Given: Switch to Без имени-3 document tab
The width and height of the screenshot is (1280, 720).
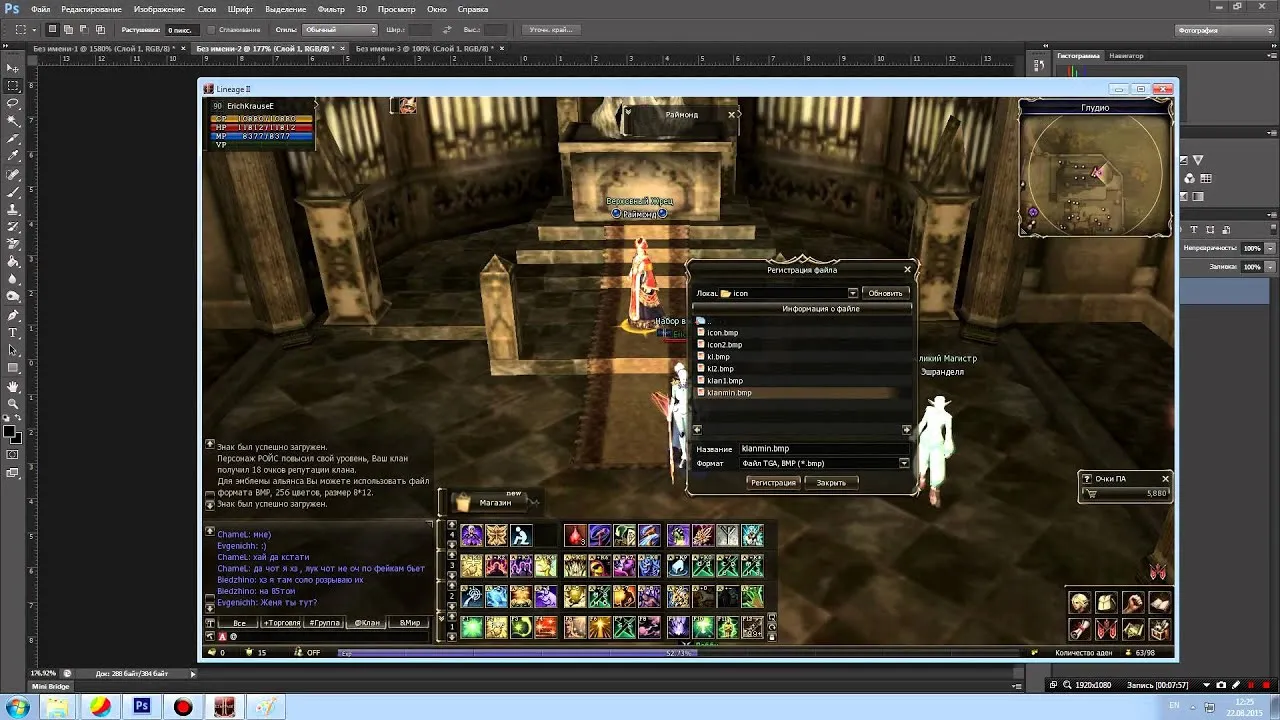Looking at the screenshot, I should coord(425,48).
